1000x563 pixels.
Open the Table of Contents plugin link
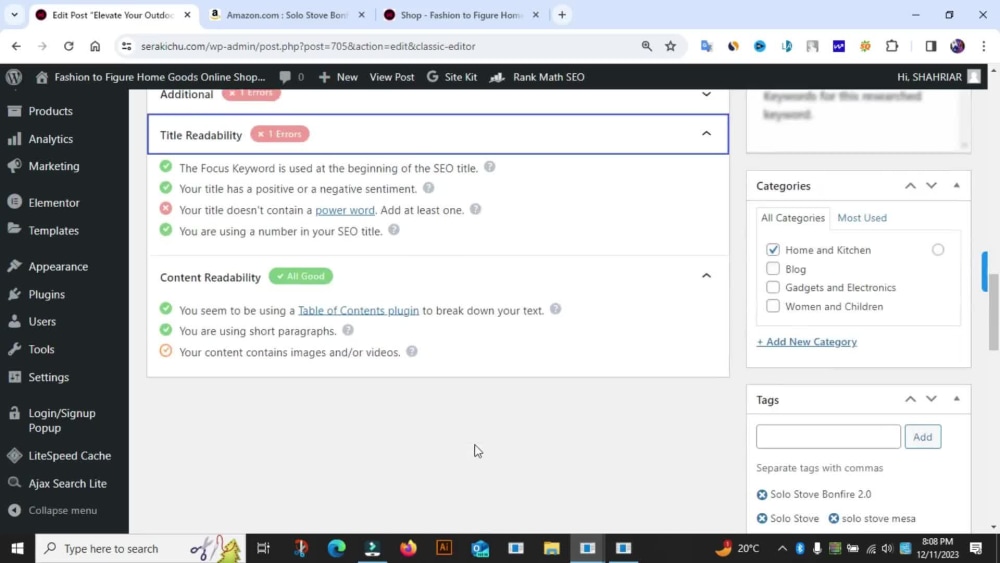[358, 311]
